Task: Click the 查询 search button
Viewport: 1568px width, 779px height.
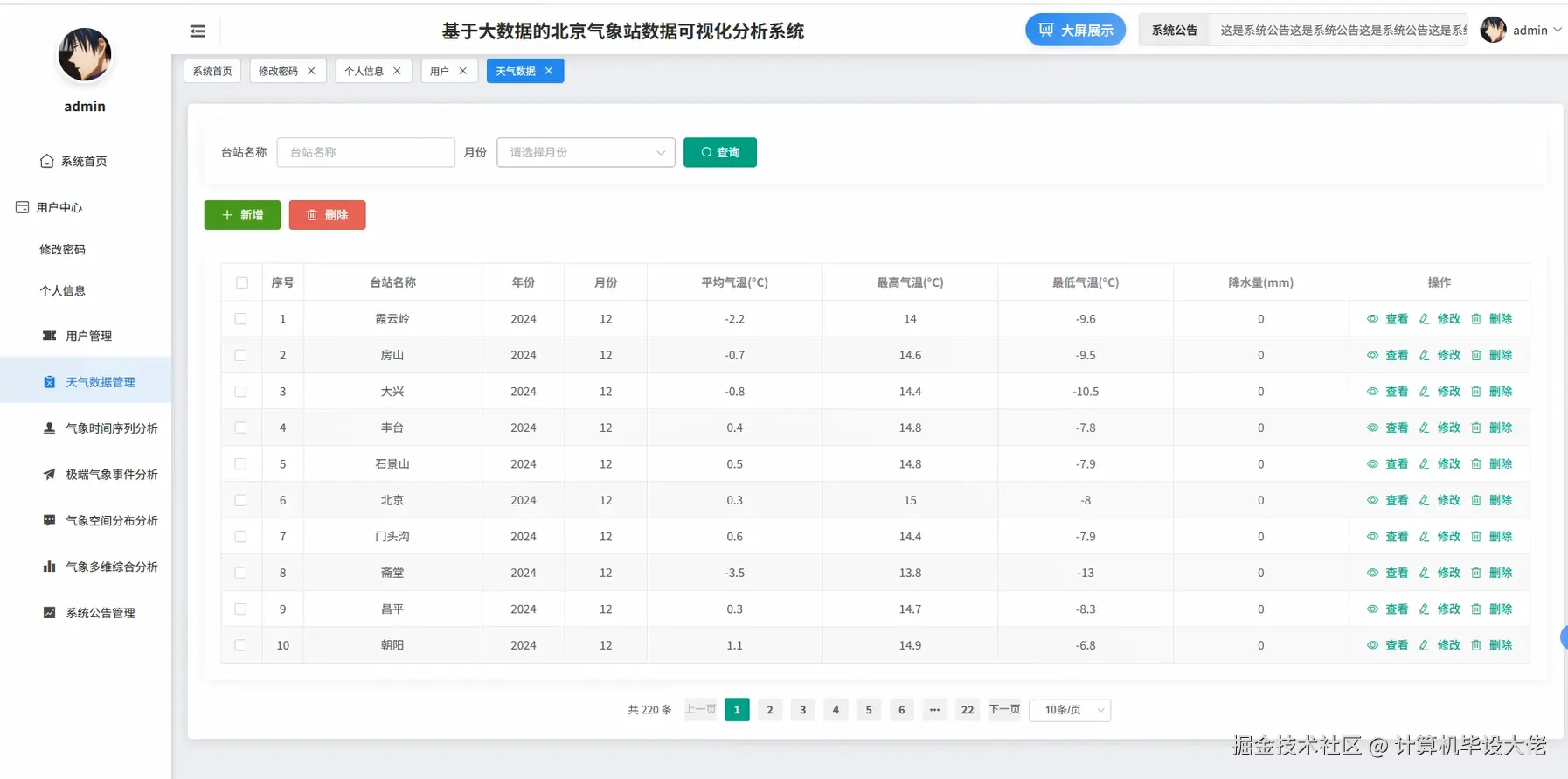Action: coord(720,152)
